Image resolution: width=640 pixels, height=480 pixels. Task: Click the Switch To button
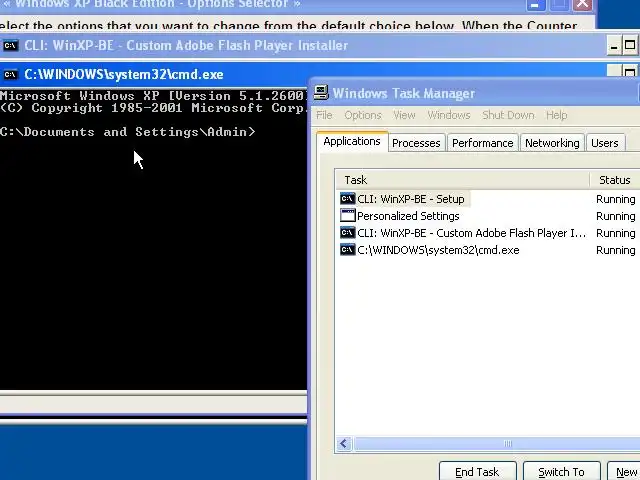[x=562, y=472]
